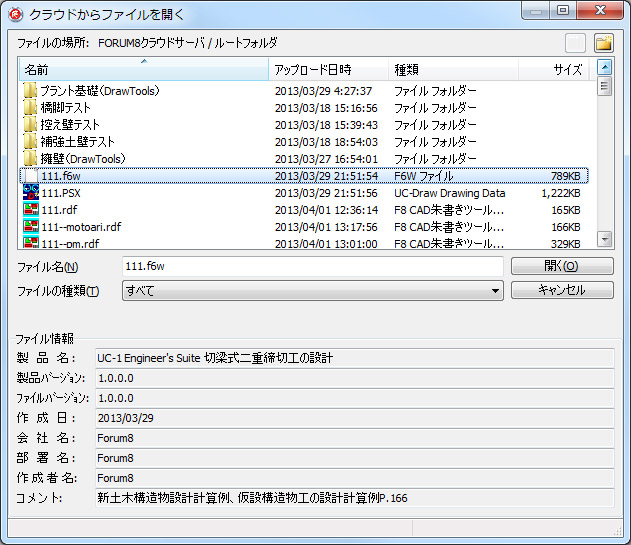
Task: Click the folder icon for 橋脚テスト
Action: click(30, 107)
